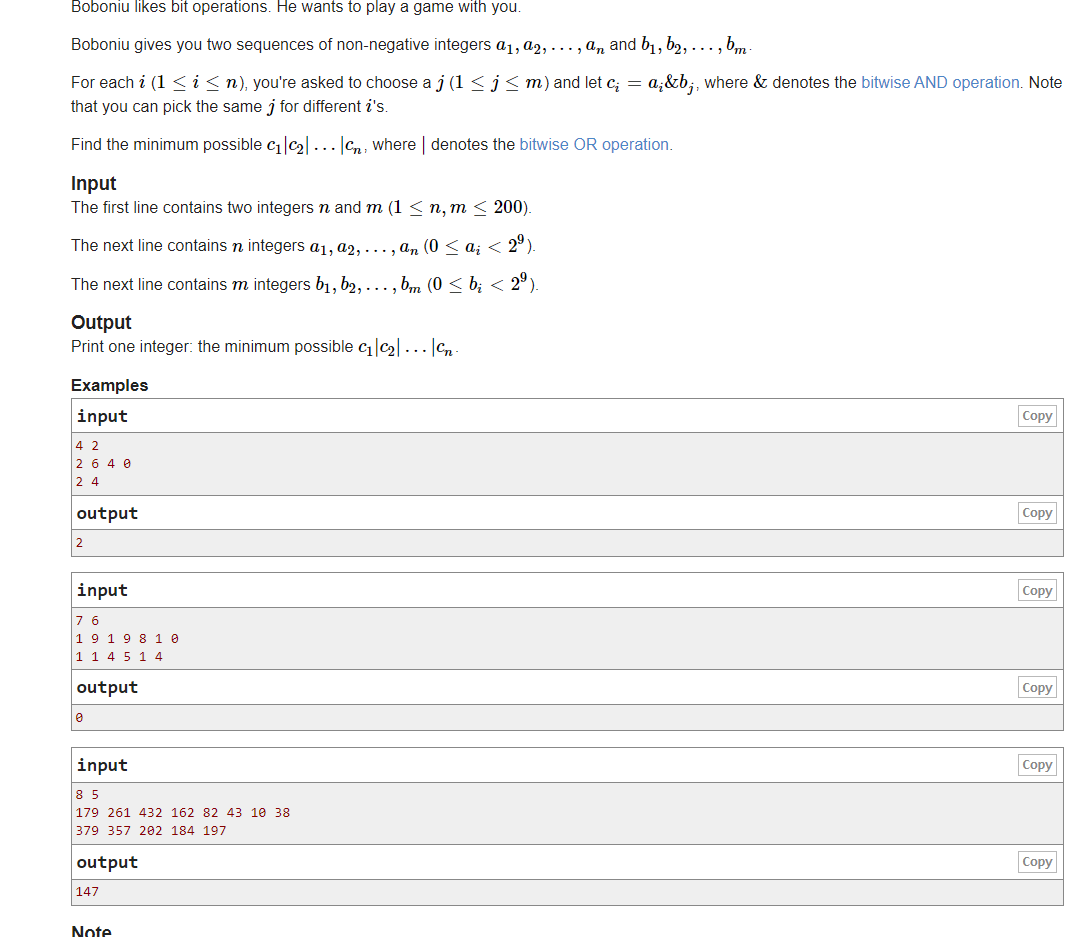Click the line '1 1 4 5 1 4'
1088x937 pixels.
pos(119,657)
